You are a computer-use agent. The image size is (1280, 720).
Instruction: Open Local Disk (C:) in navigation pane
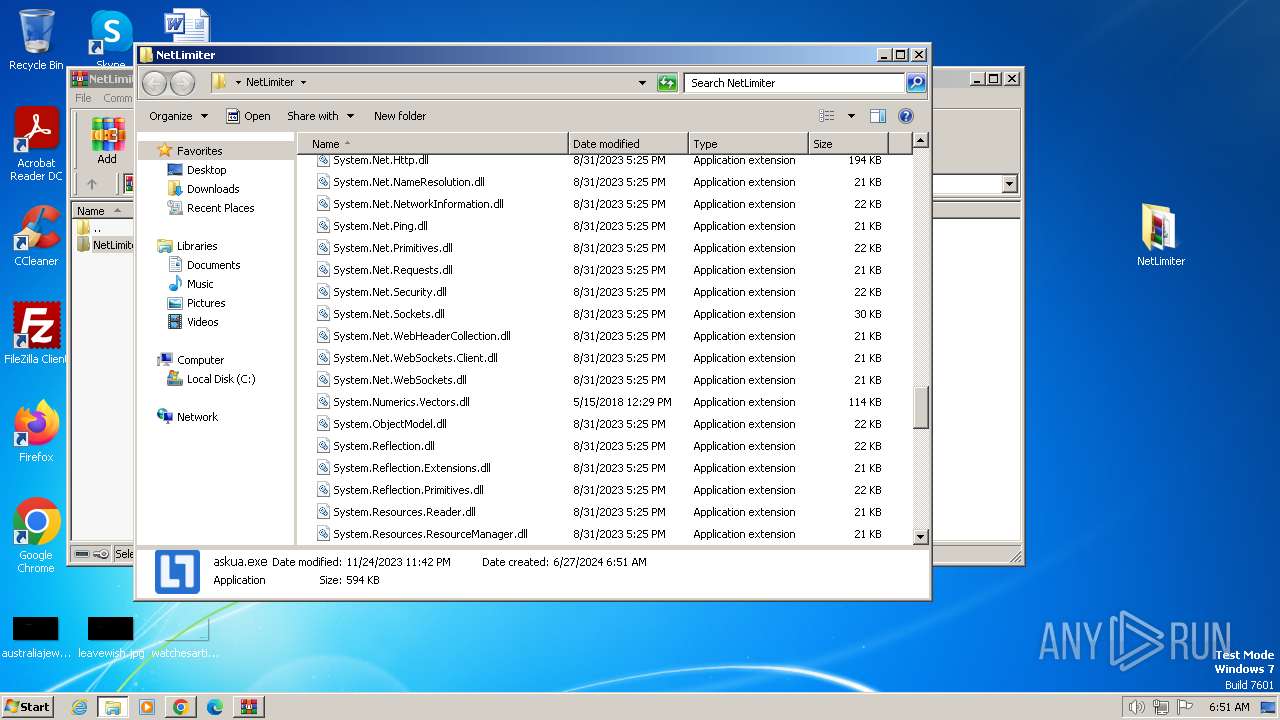click(221, 379)
